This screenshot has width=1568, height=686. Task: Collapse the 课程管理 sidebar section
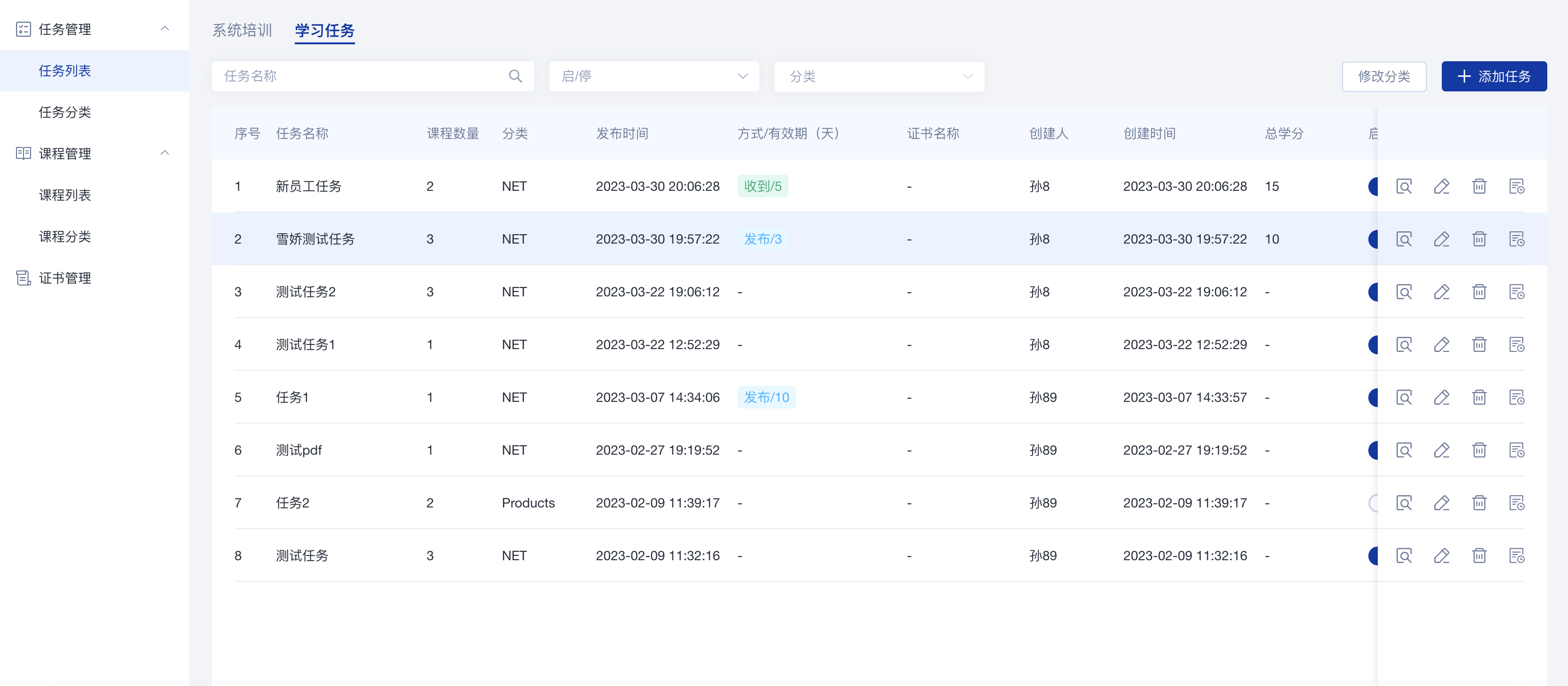point(164,153)
